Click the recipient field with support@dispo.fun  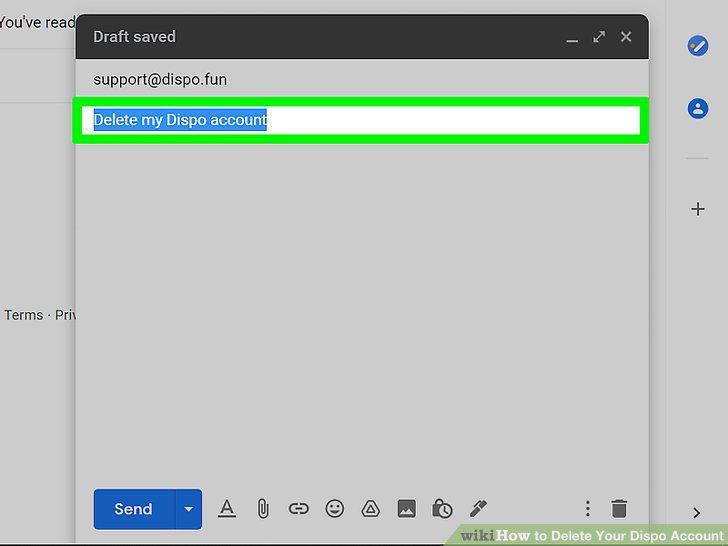click(362, 80)
